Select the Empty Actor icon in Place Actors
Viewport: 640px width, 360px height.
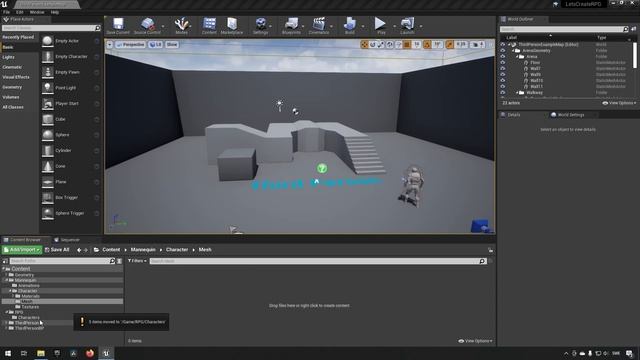click(x=47, y=41)
